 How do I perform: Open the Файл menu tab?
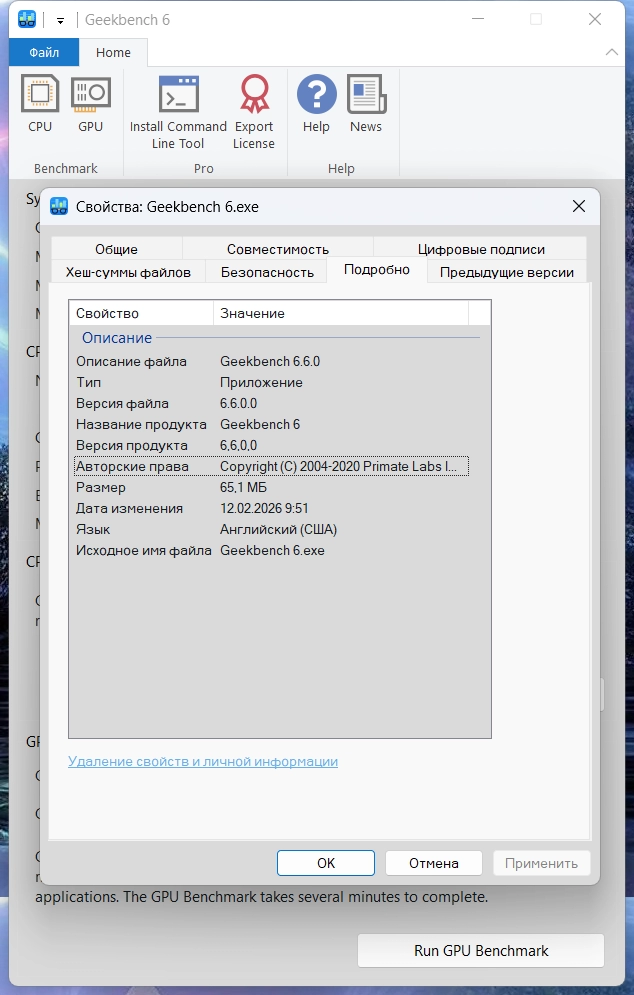(44, 52)
